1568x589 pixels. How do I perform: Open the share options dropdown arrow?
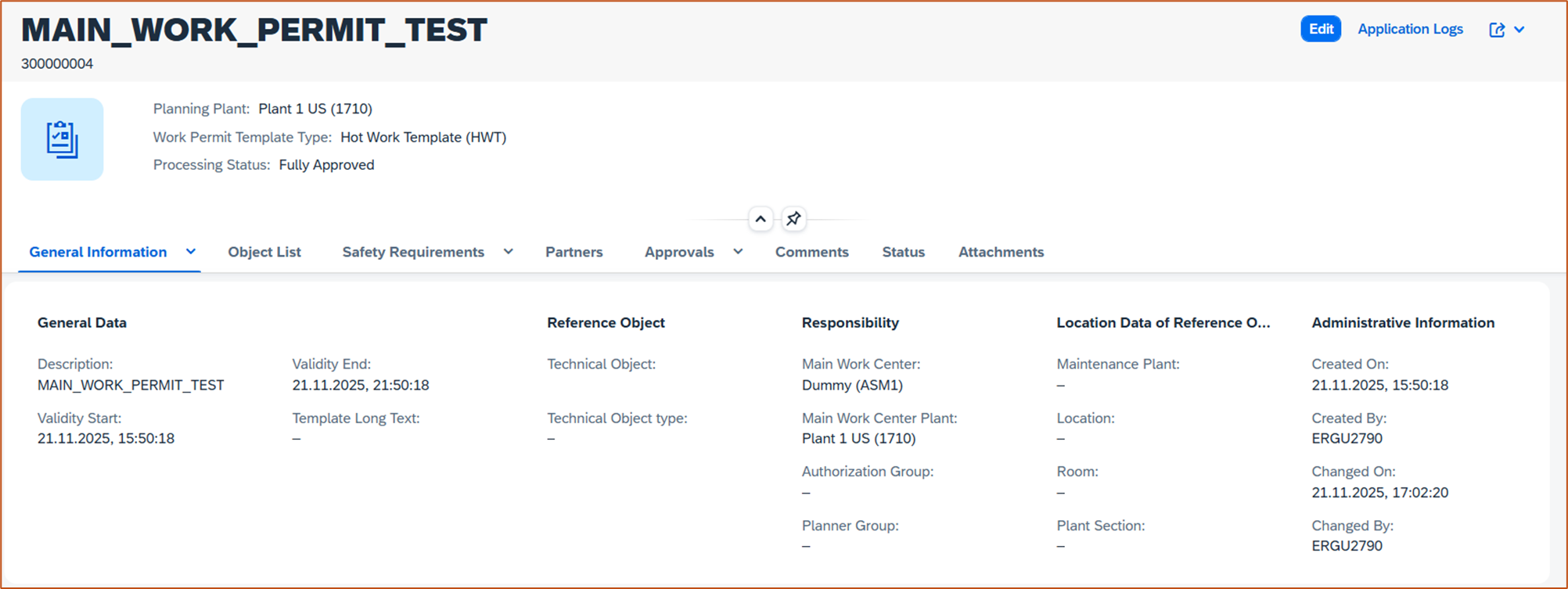1519,30
